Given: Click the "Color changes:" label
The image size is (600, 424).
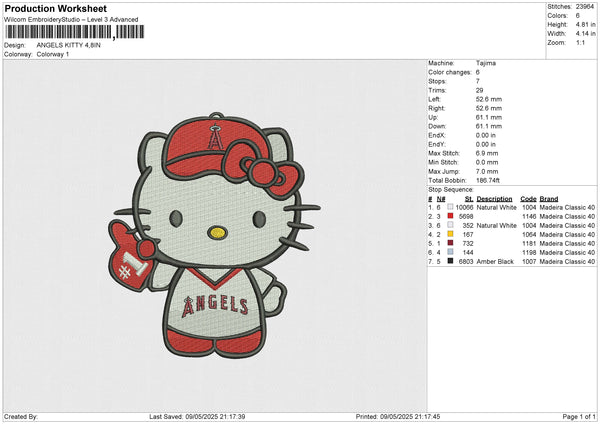Looking at the screenshot, I should point(450,72).
